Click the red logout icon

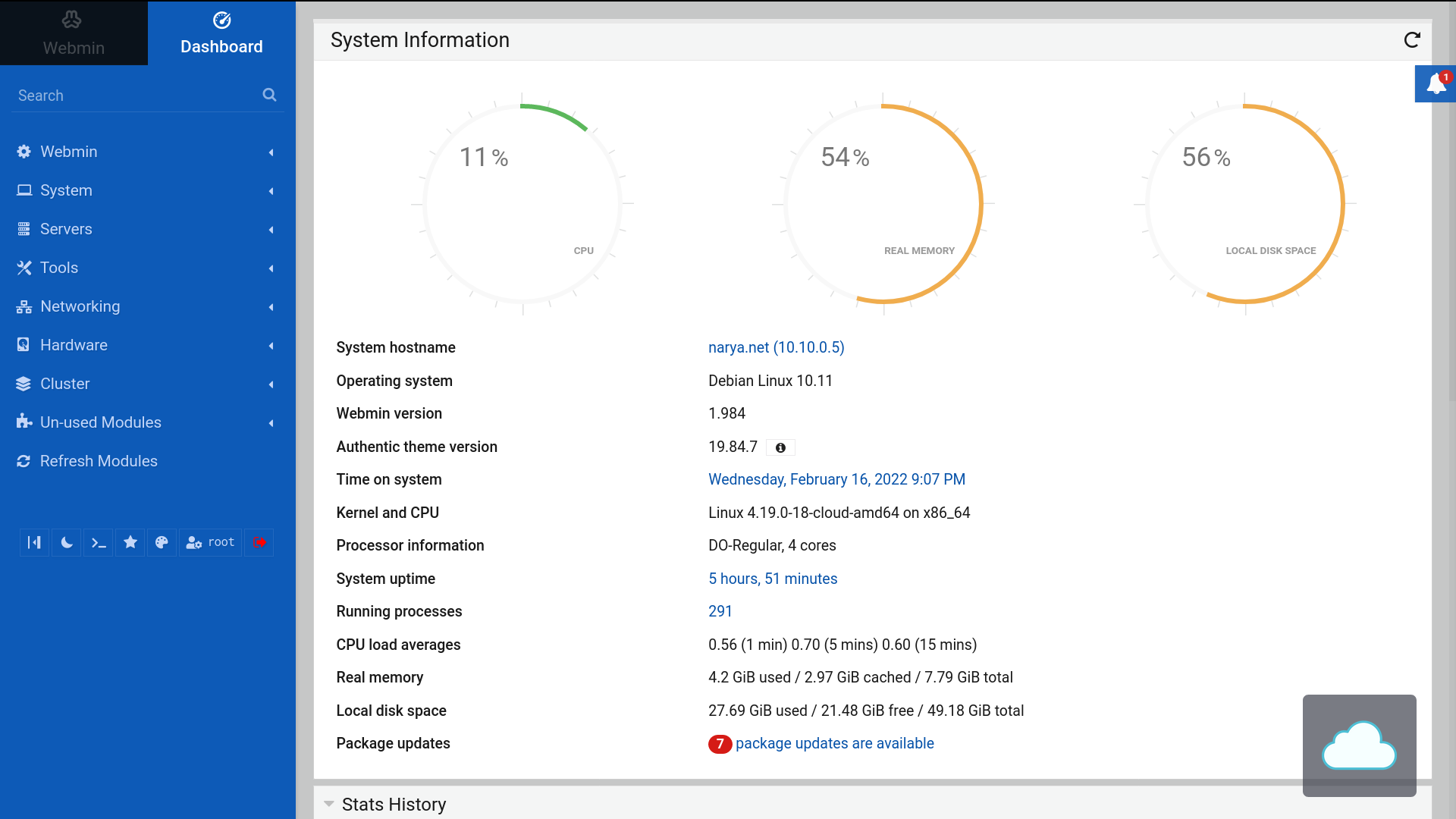pyautogui.click(x=259, y=542)
